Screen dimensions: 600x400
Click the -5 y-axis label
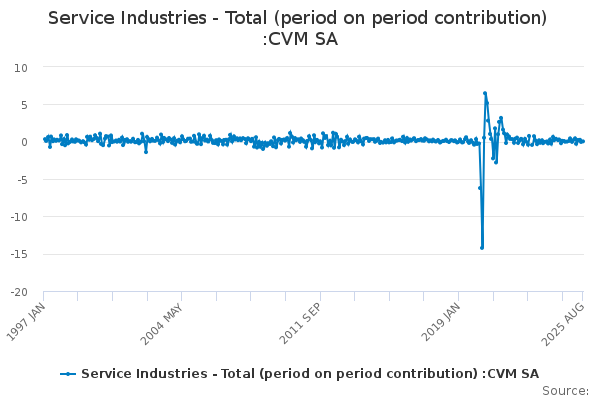coord(22,180)
